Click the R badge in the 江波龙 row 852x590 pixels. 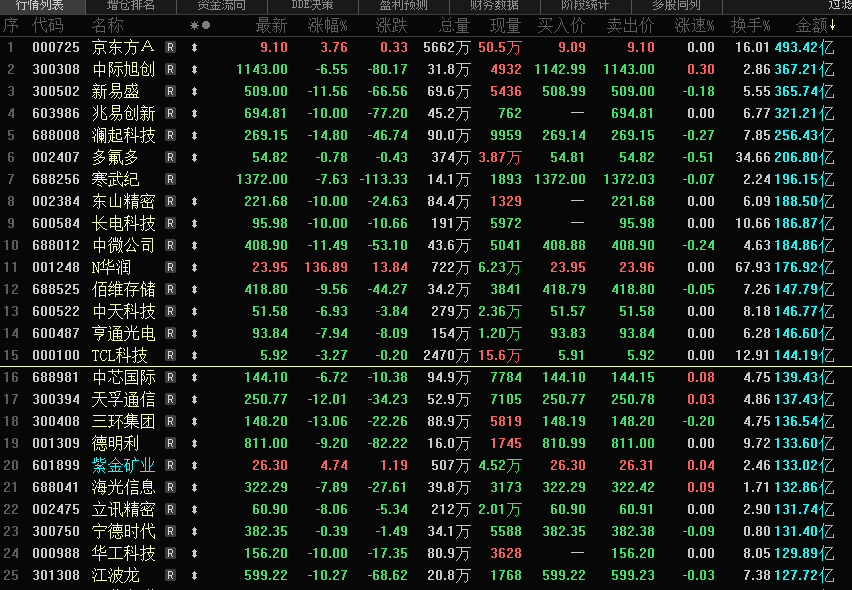(x=171, y=575)
